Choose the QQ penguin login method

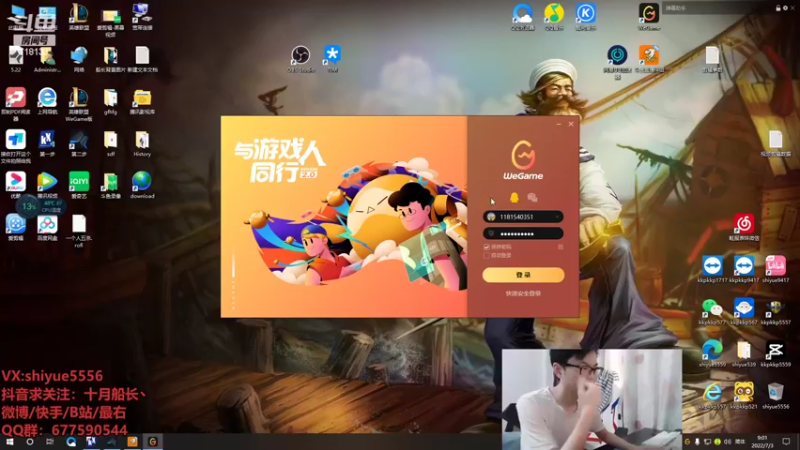[x=514, y=198]
